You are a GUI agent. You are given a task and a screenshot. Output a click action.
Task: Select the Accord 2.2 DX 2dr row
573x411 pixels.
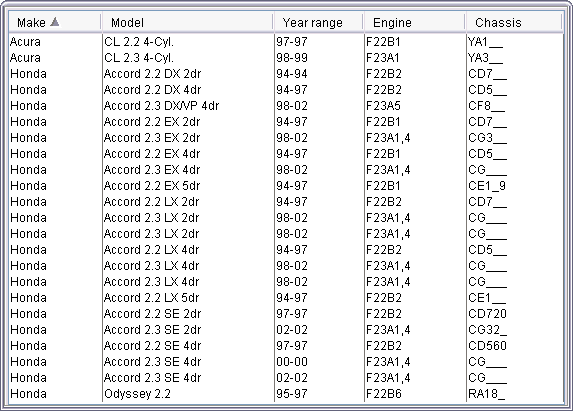[286, 74]
